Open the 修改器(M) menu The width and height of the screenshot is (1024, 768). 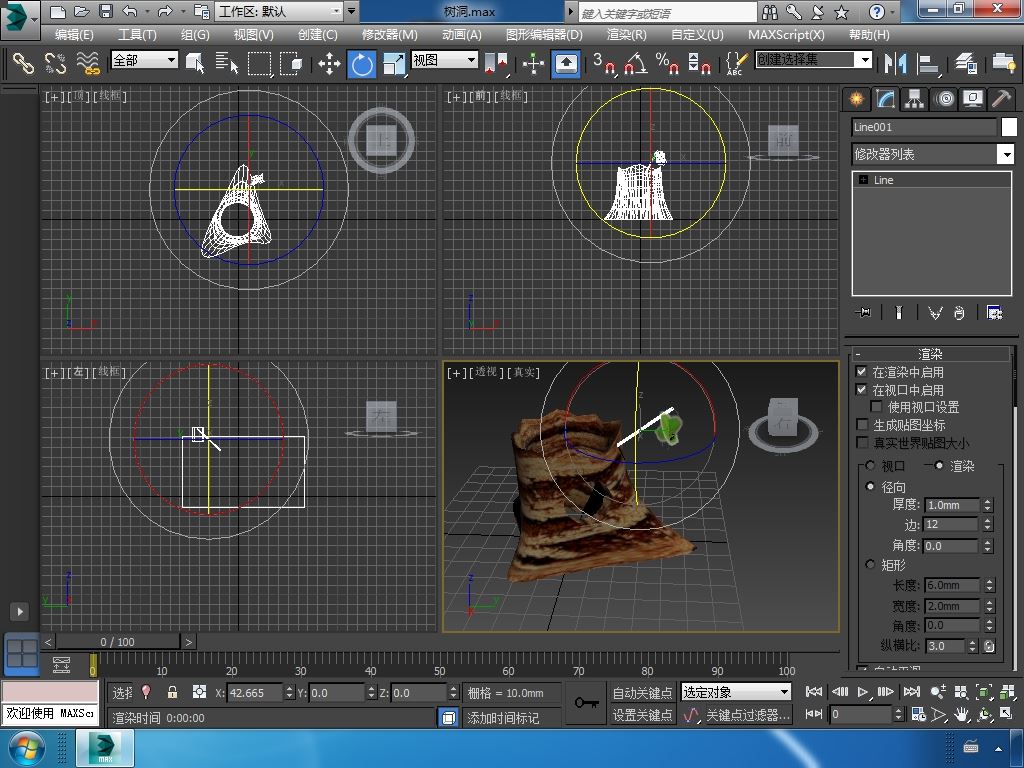389,34
